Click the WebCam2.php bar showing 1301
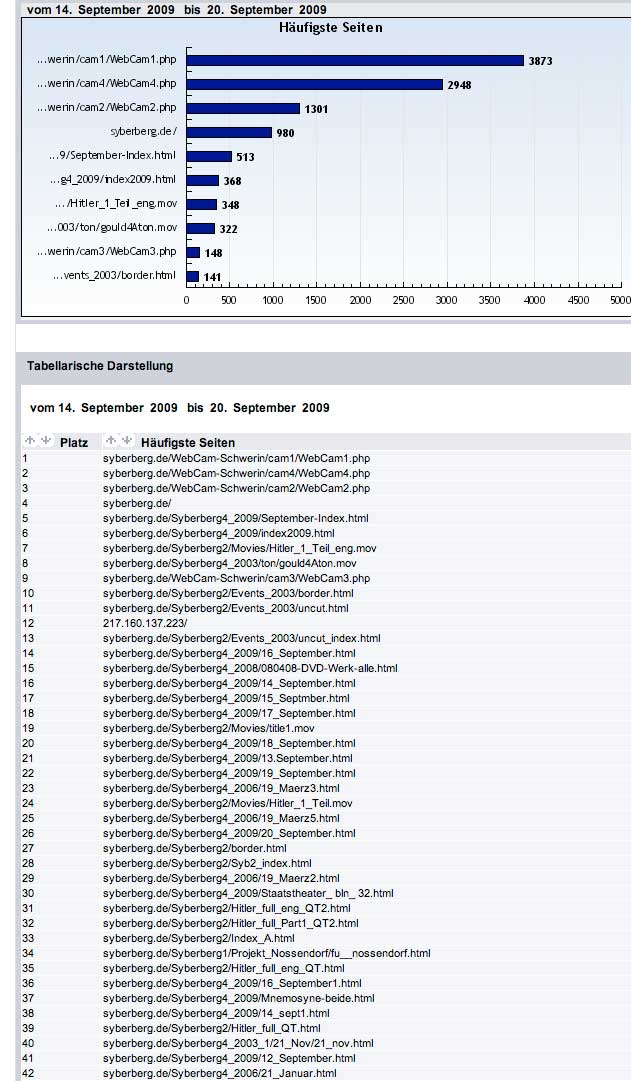Screen dimensions: 631x1081 243,108
